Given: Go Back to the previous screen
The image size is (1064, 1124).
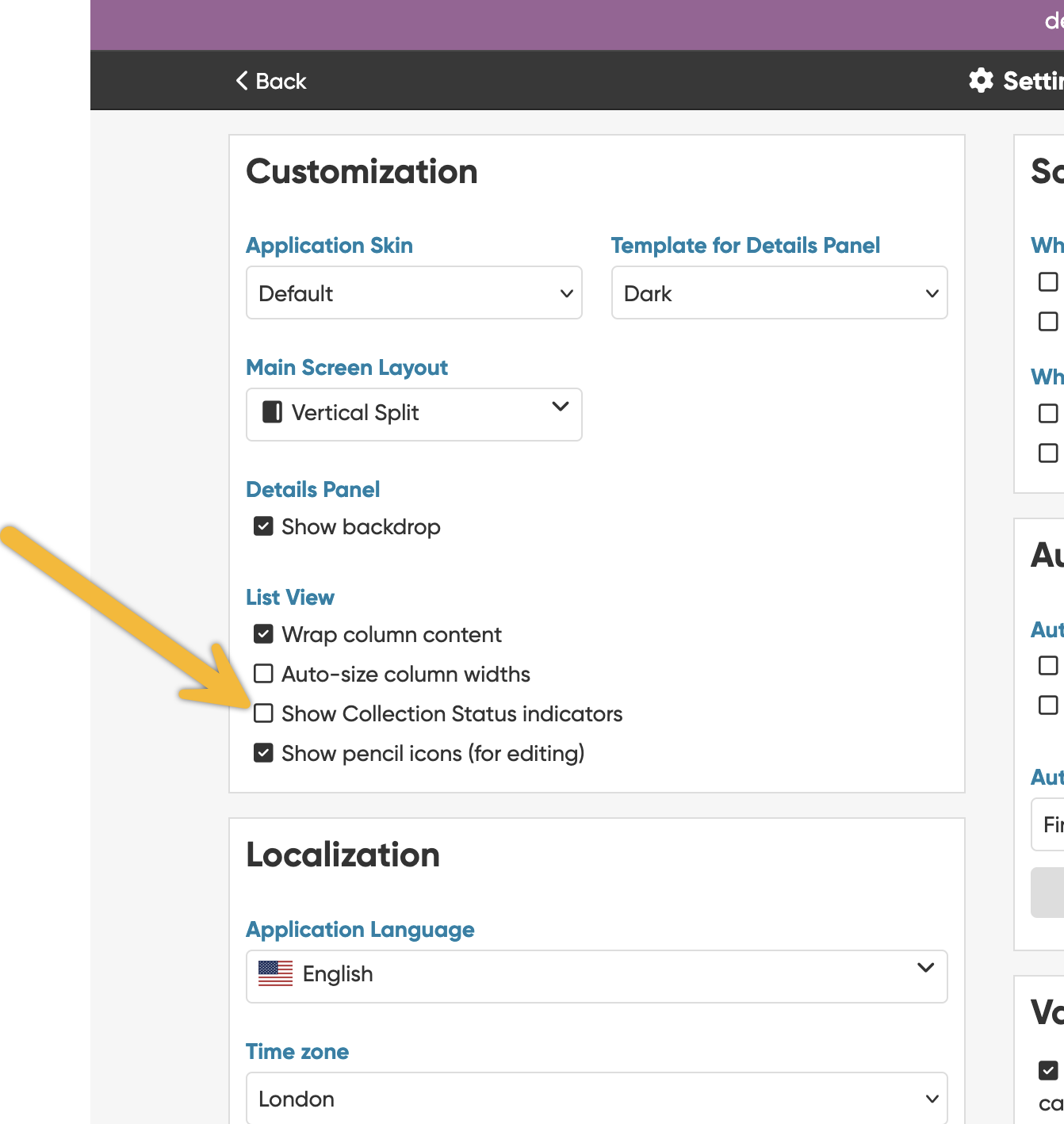Looking at the screenshot, I should [272, 81].
